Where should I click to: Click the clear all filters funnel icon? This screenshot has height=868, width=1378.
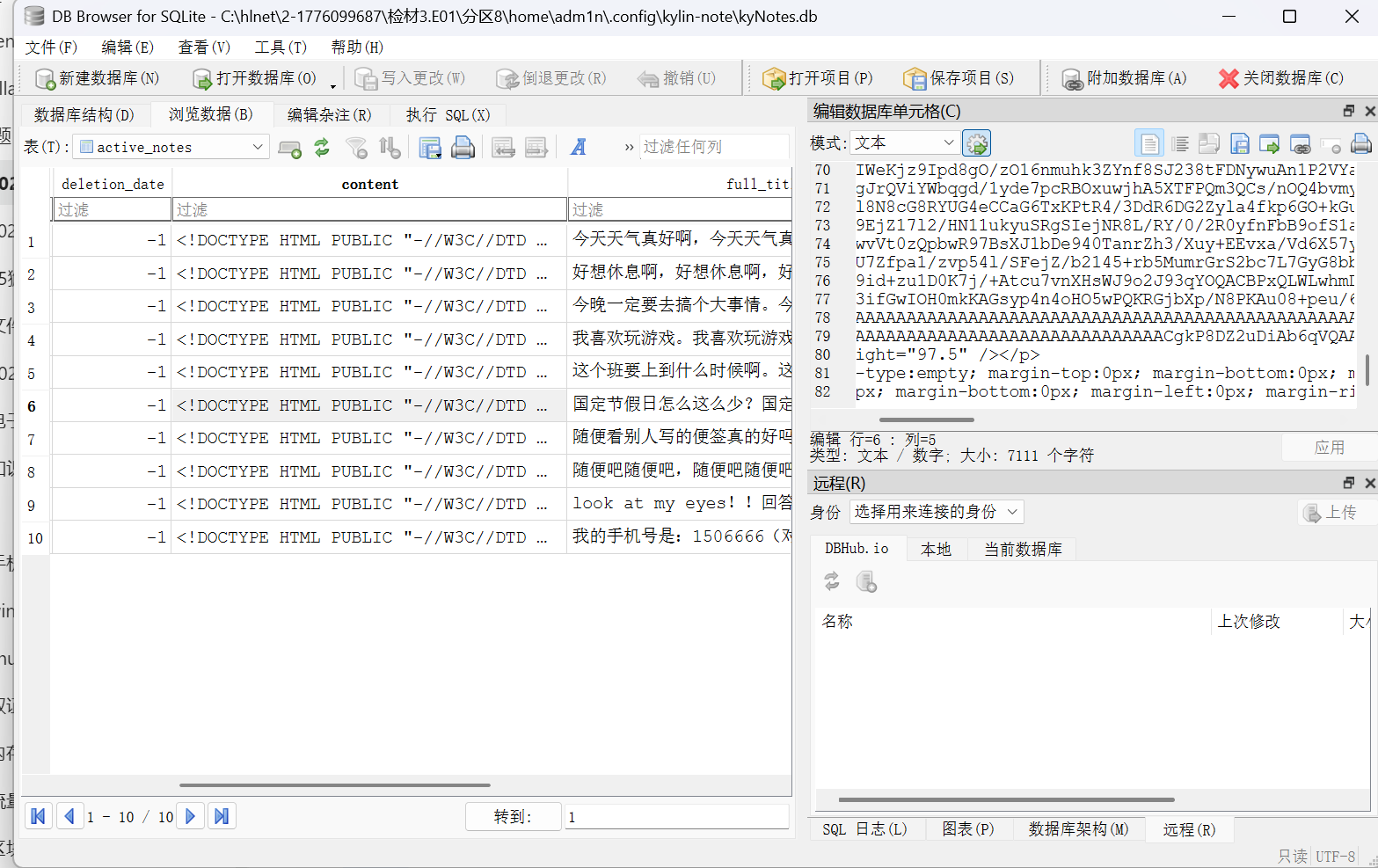pyautogui.click(x=356, y=148)
